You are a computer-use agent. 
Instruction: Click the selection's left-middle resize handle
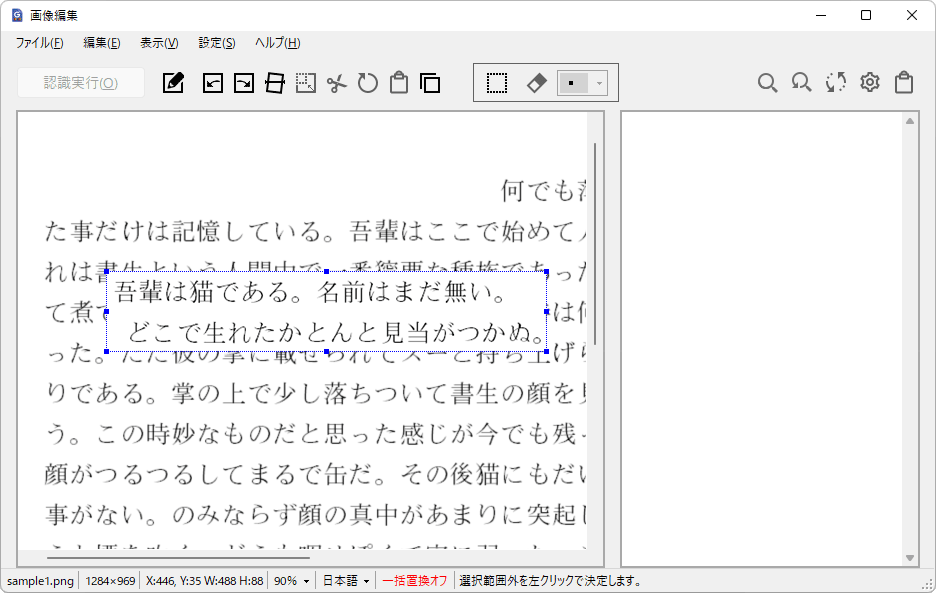click(x=106, y=312)
